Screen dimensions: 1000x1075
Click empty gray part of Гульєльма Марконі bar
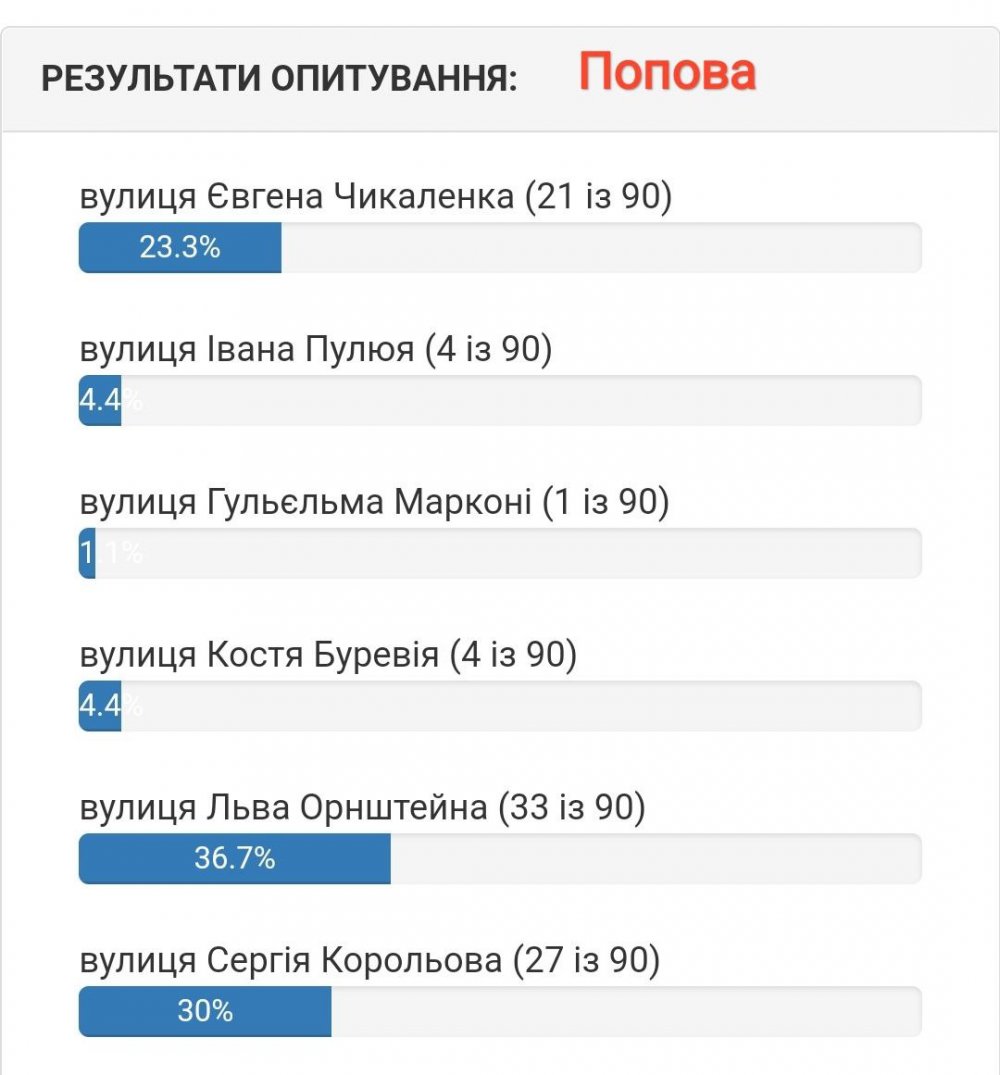[x=510, y=553]
